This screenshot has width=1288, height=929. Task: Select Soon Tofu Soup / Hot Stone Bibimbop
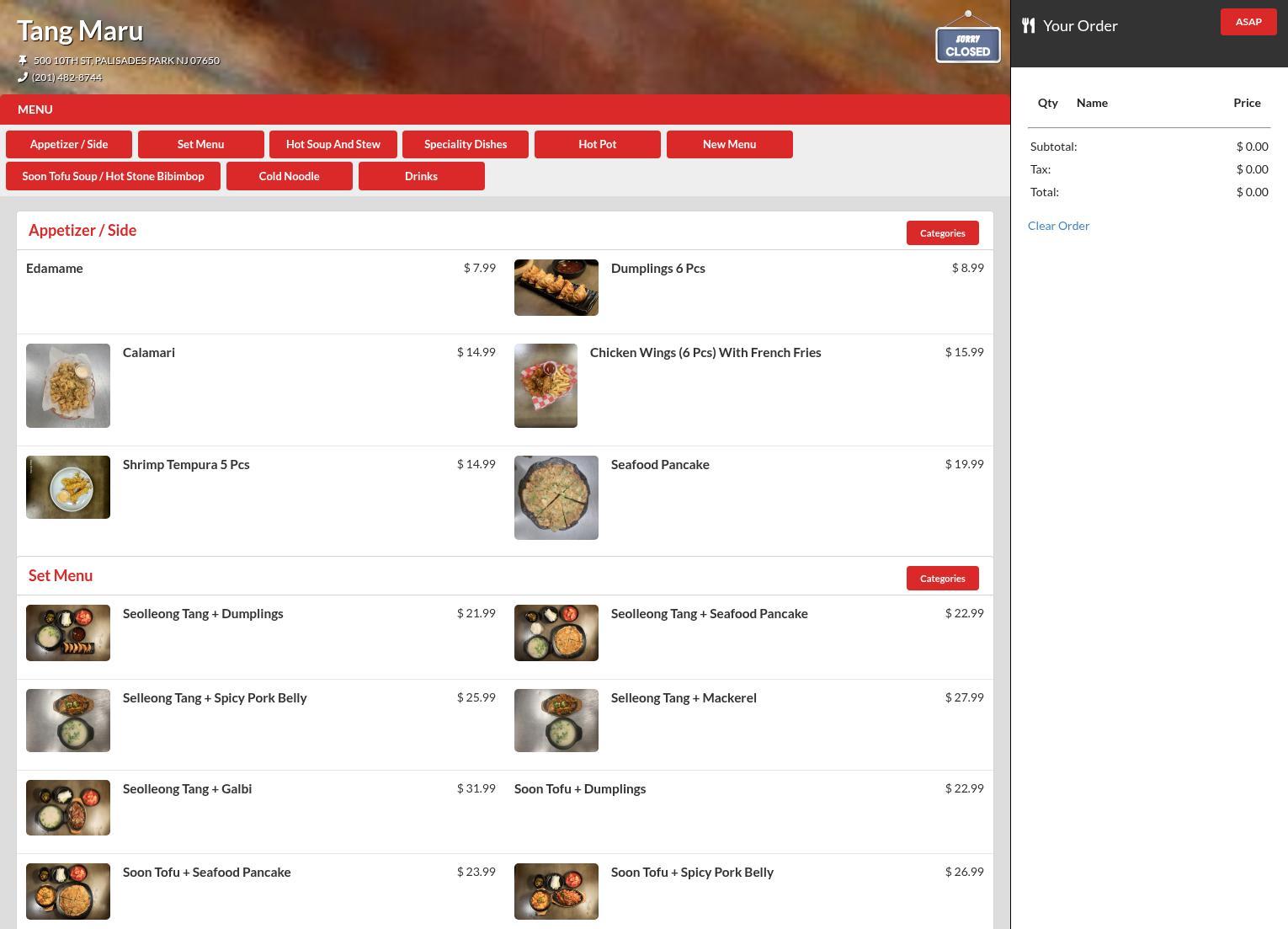113,176
